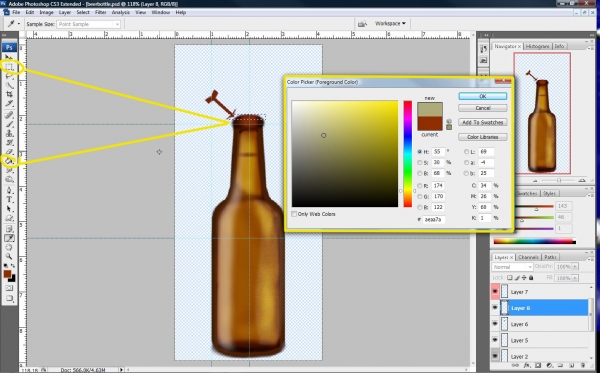600x373 pixels.
Task: Toggle visibility of Layer 5
Action: coord(495,340)
